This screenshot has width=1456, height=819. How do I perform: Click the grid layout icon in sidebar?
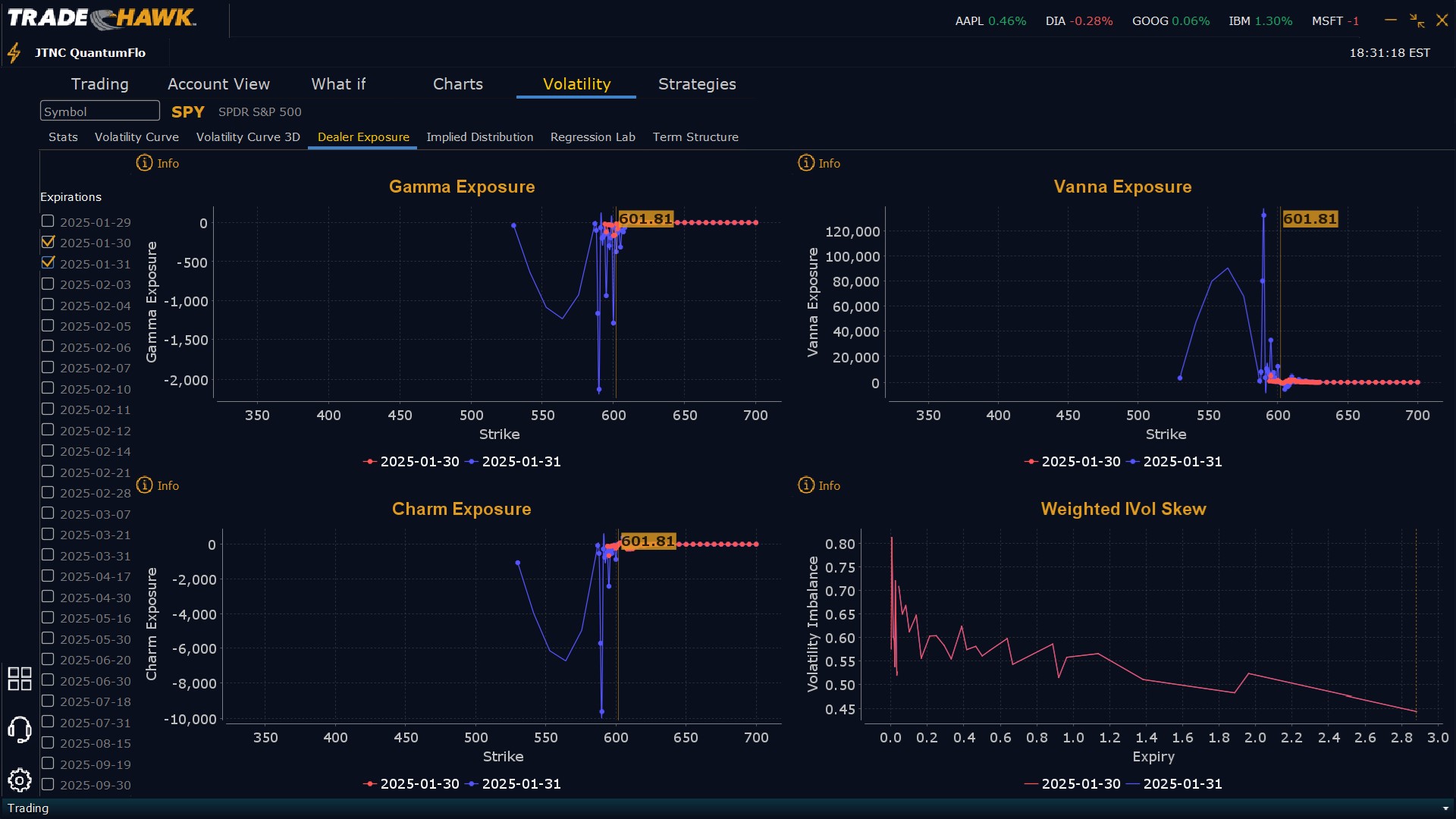(x=19, y=679)
